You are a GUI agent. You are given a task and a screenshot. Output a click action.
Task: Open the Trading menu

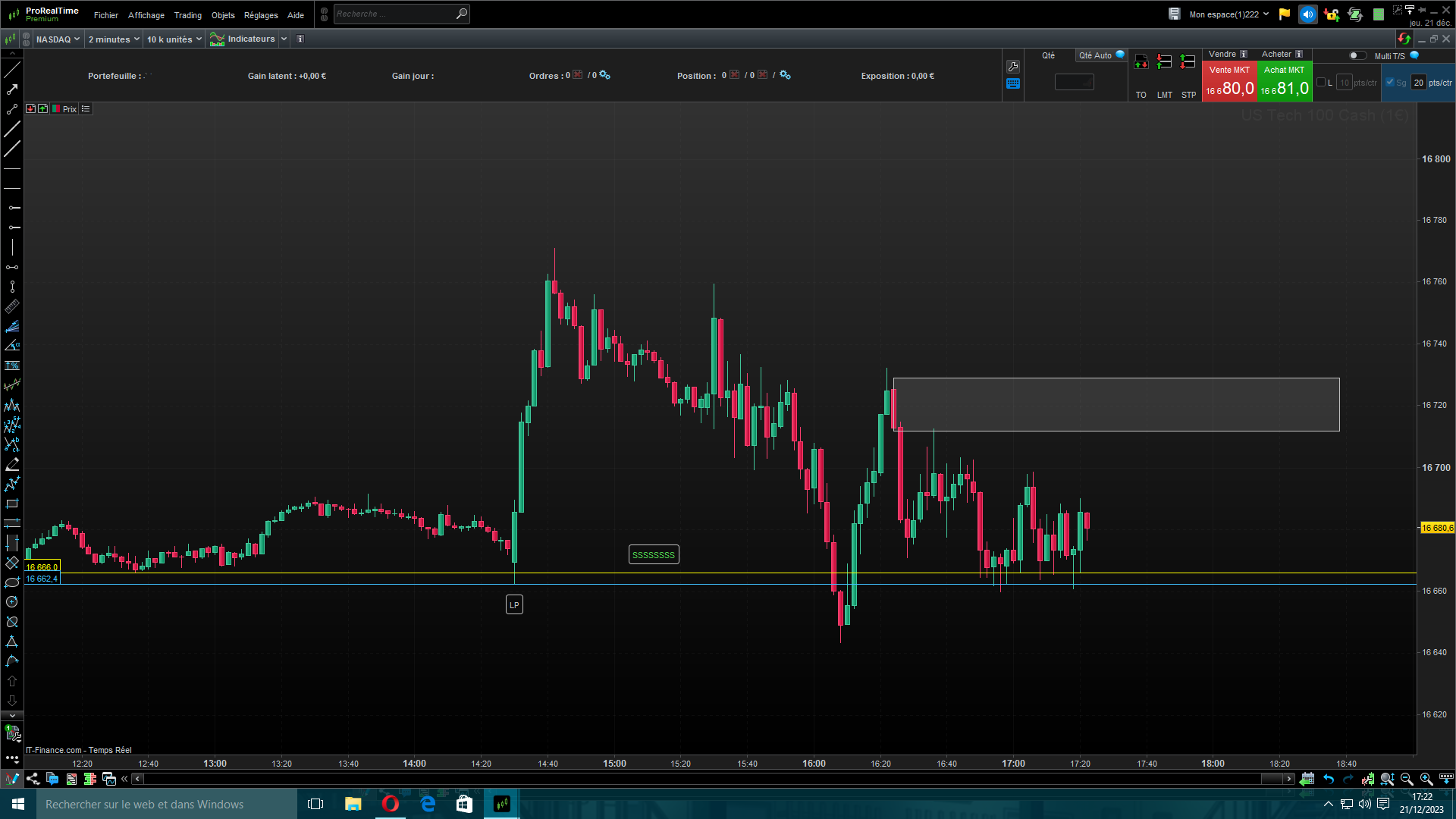pos(187,15)
